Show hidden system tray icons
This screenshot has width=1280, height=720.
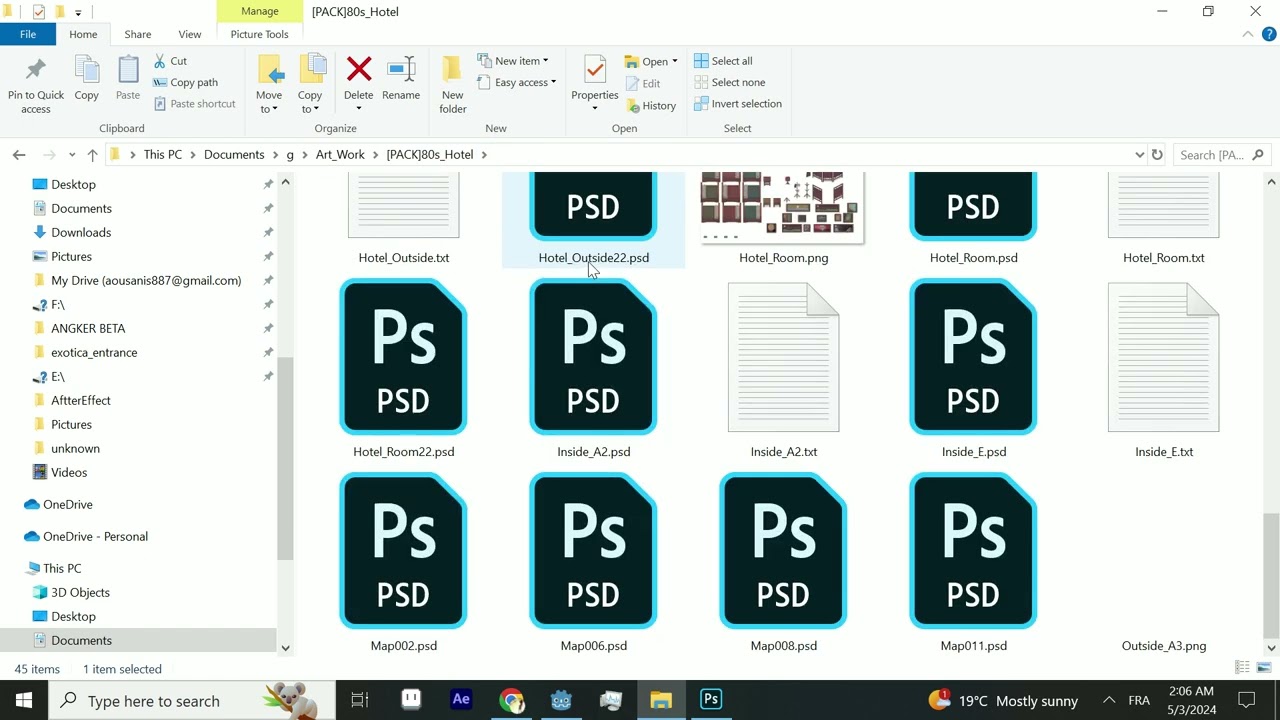(1108, 700)
